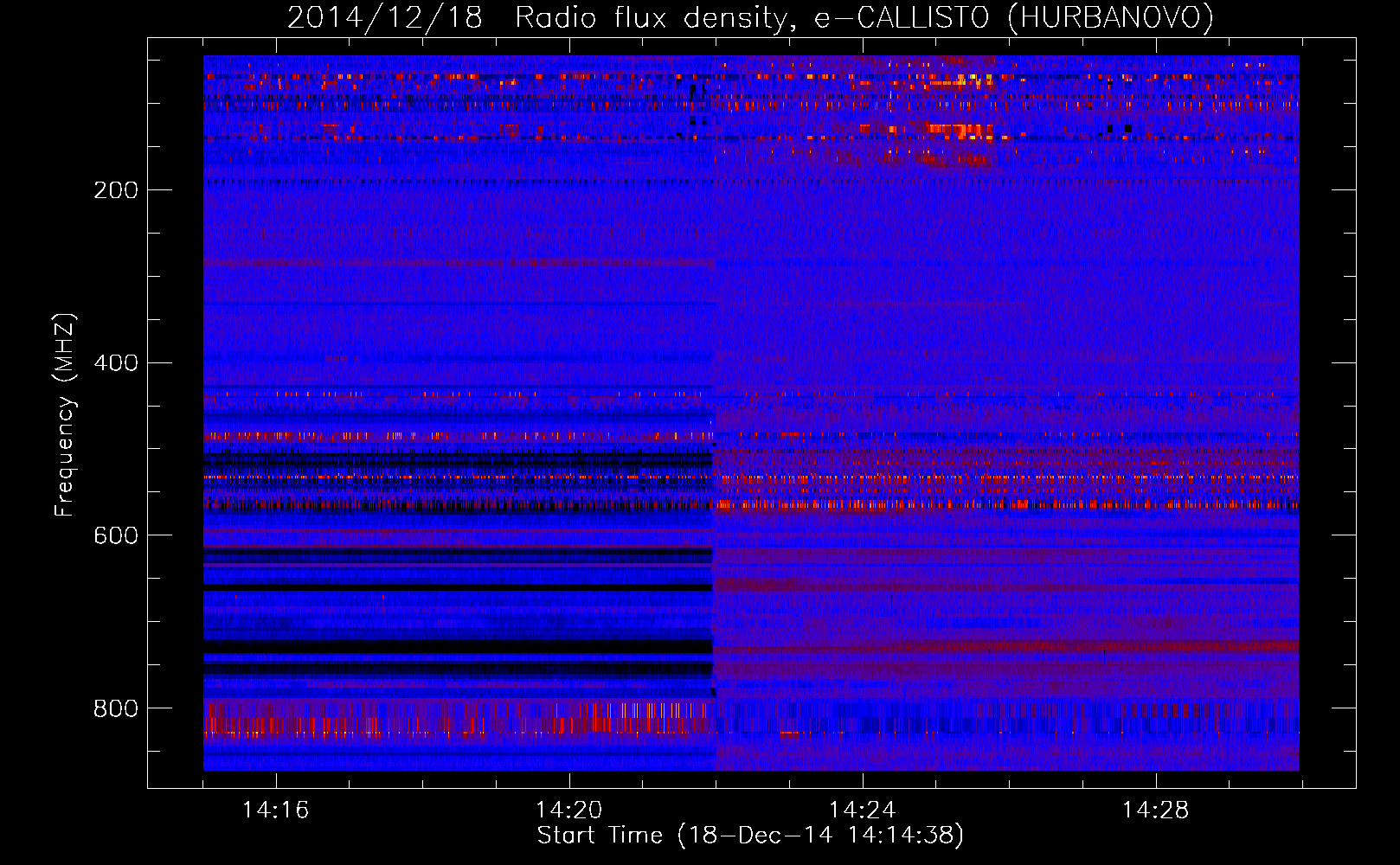The width and height of the screenshot is (1400, 865).
Task: Click the "Start Time (18-Dec-14 14:14:38)" label
Action: (750, 836)
